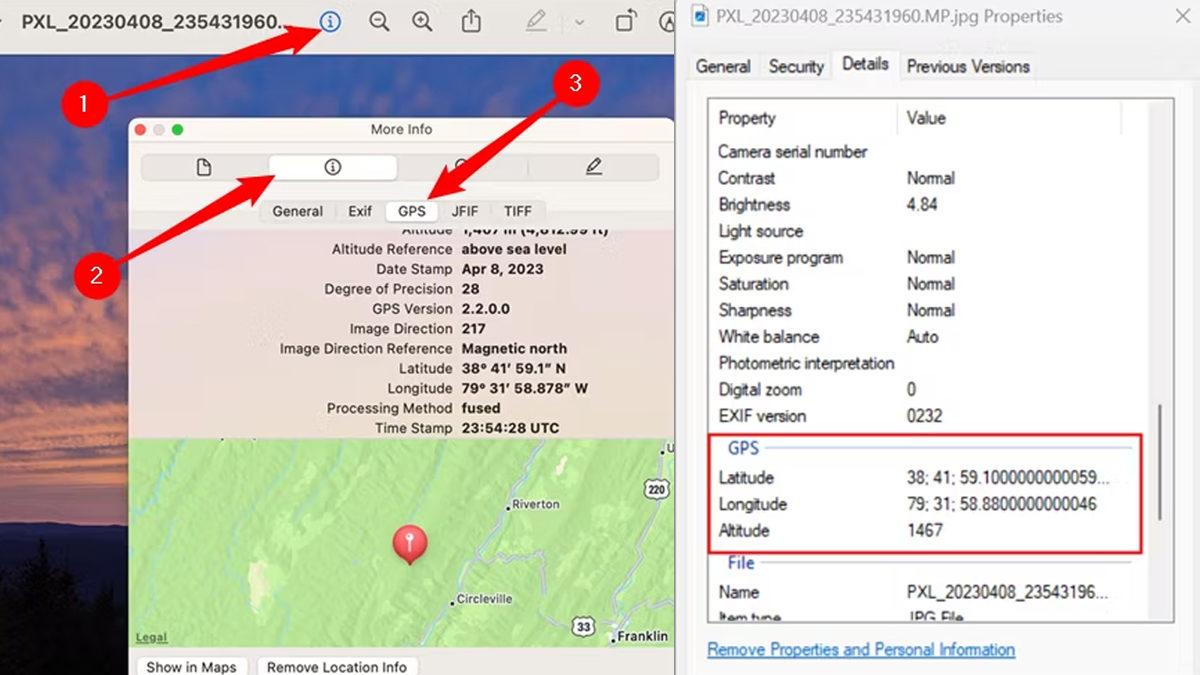Zoom out using the minus magnifier icon

[379, 21]
